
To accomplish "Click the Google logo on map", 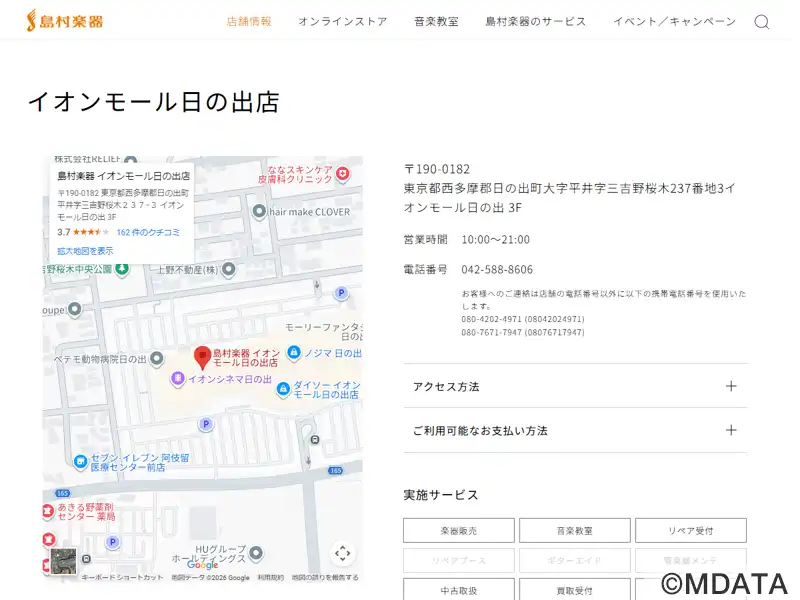I will point(203,565).
